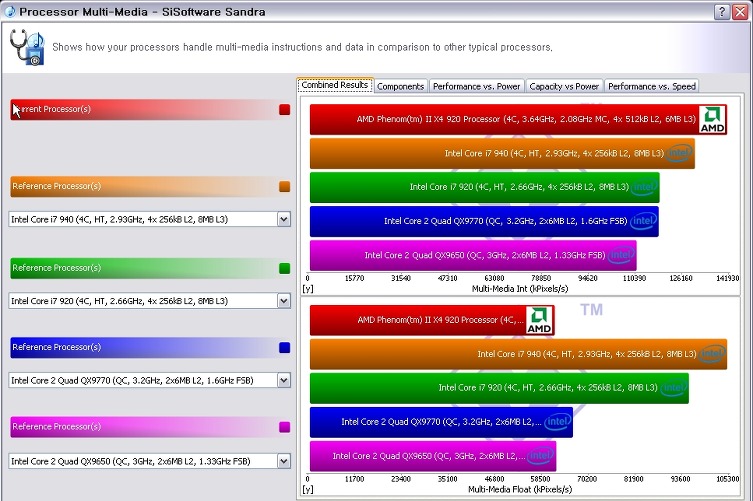Click Core i7 940 bar in Int chart
This screenshot has height=501, width=753.
coord(502,153)
